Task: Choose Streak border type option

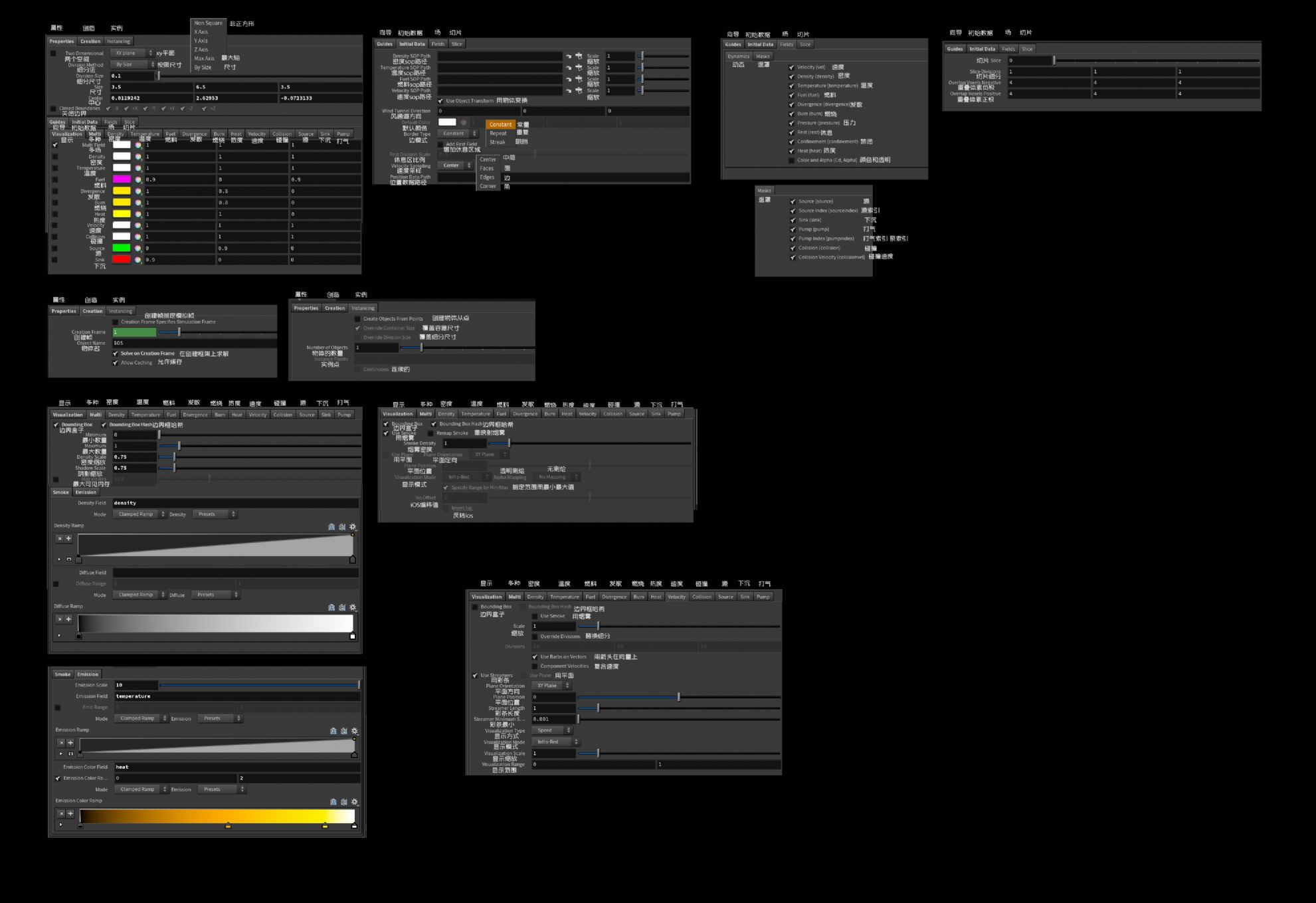Action: coord(498,142)
